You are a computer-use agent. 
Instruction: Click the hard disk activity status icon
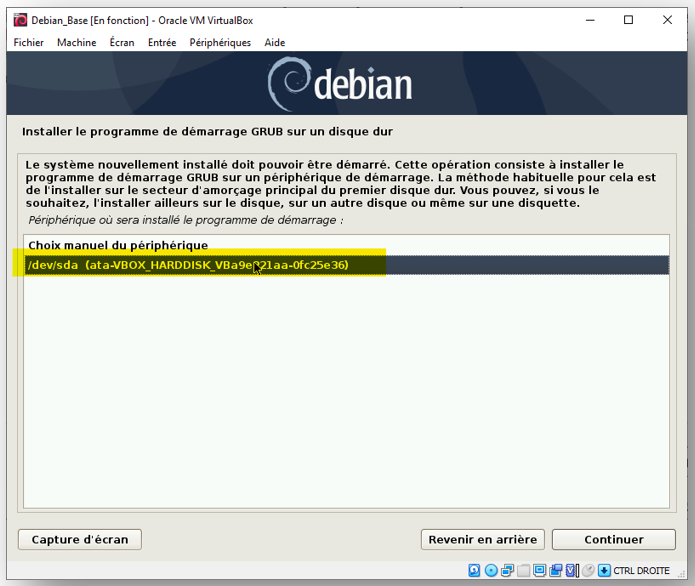[x=474, y=570]
